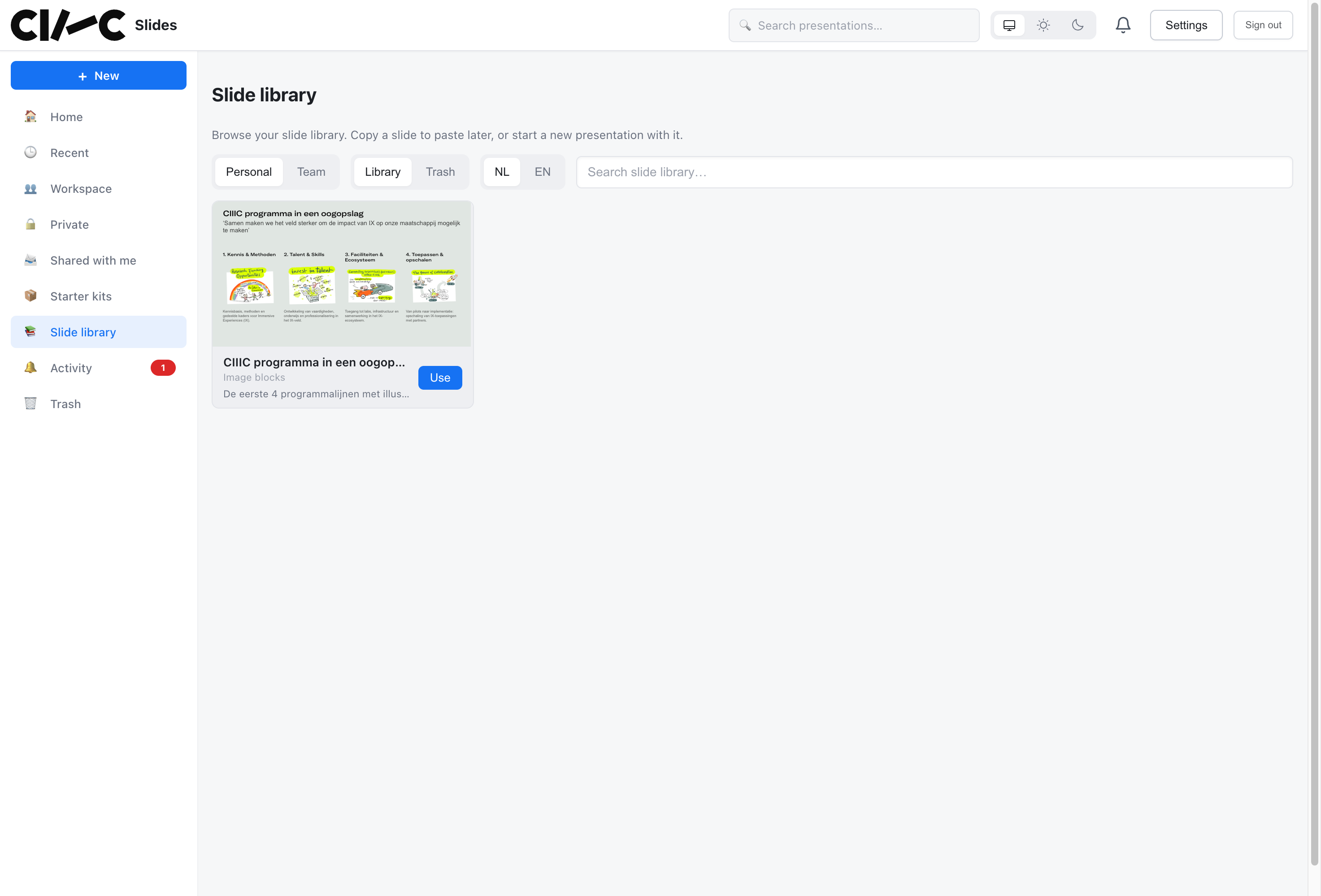1321x896 pixels.
Task: Open Home in the sidebar
Action: (x=98, y=117)
